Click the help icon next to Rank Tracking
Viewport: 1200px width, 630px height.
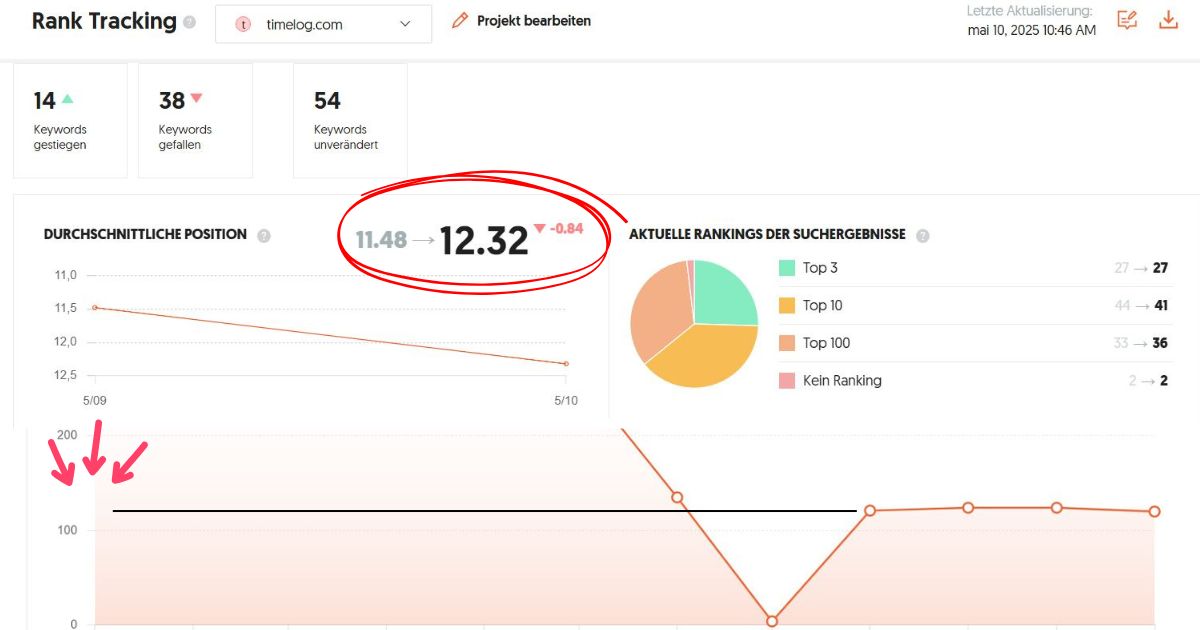click(x=190, y=22)
